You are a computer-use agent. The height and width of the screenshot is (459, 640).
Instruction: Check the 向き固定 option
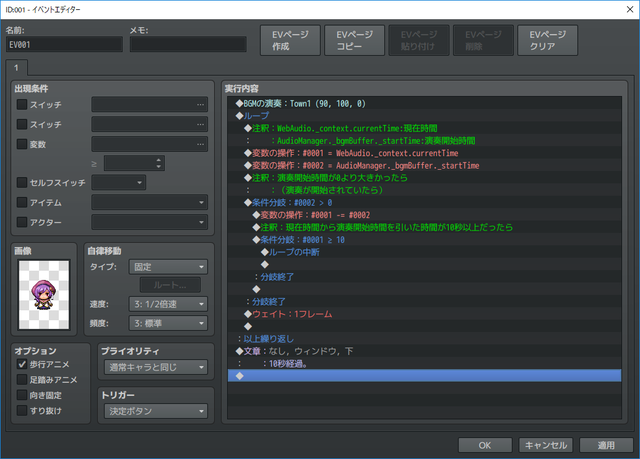22,395
